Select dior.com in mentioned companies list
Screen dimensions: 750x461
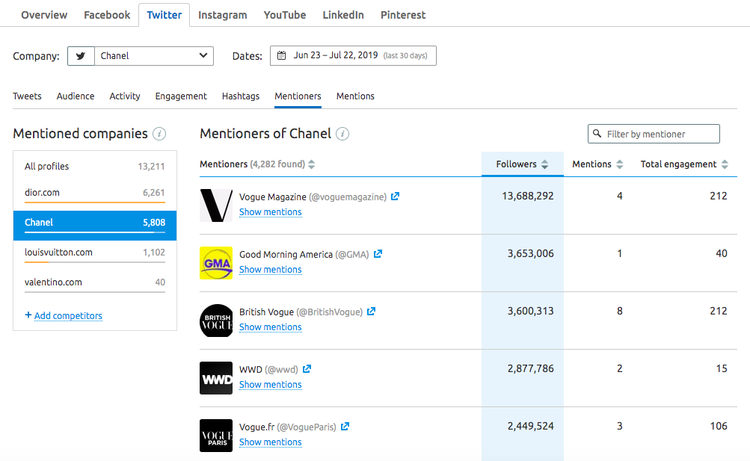[x=95, y=193]
